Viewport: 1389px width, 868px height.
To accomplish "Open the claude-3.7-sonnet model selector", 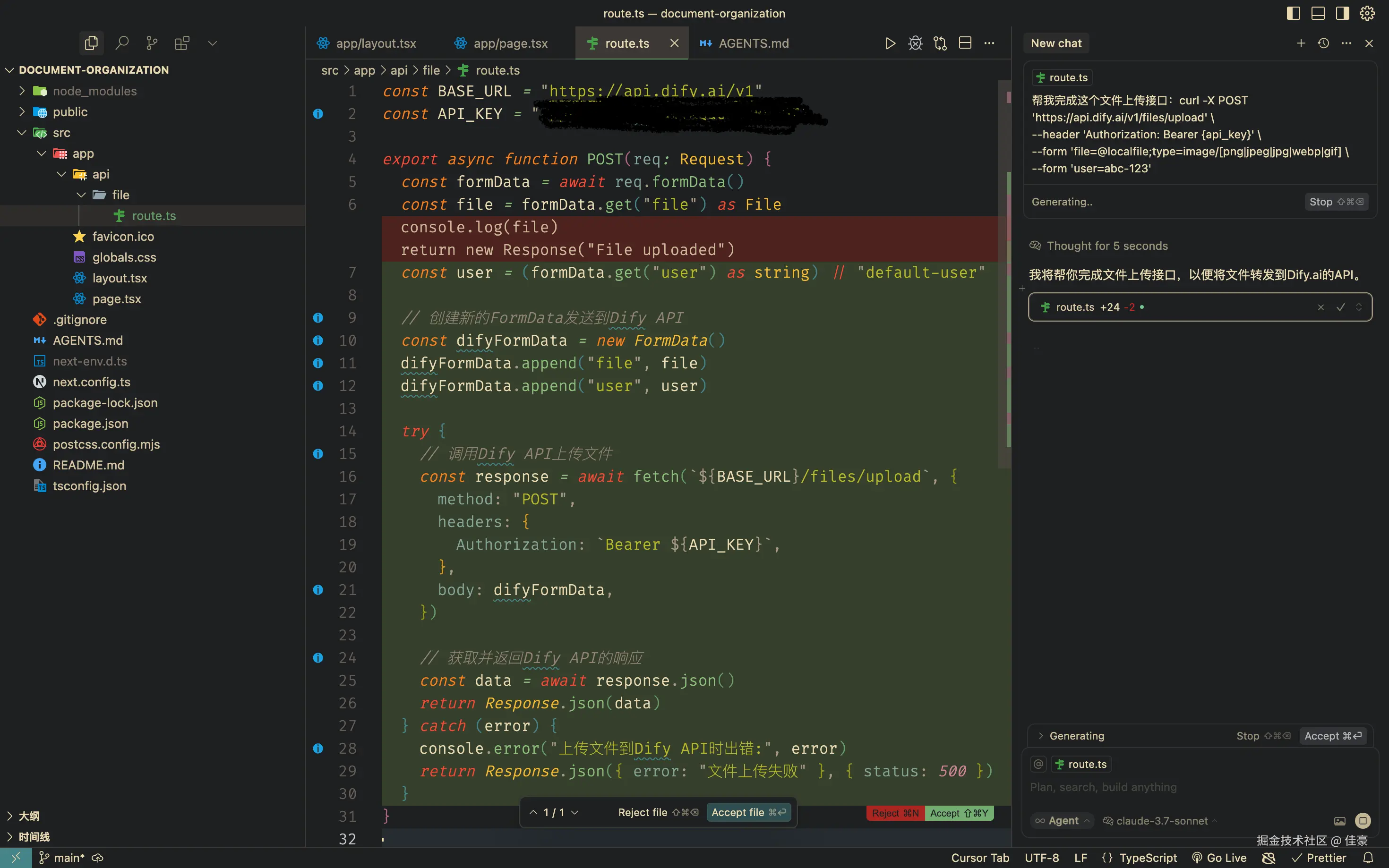I will (x=1160, y=821).
